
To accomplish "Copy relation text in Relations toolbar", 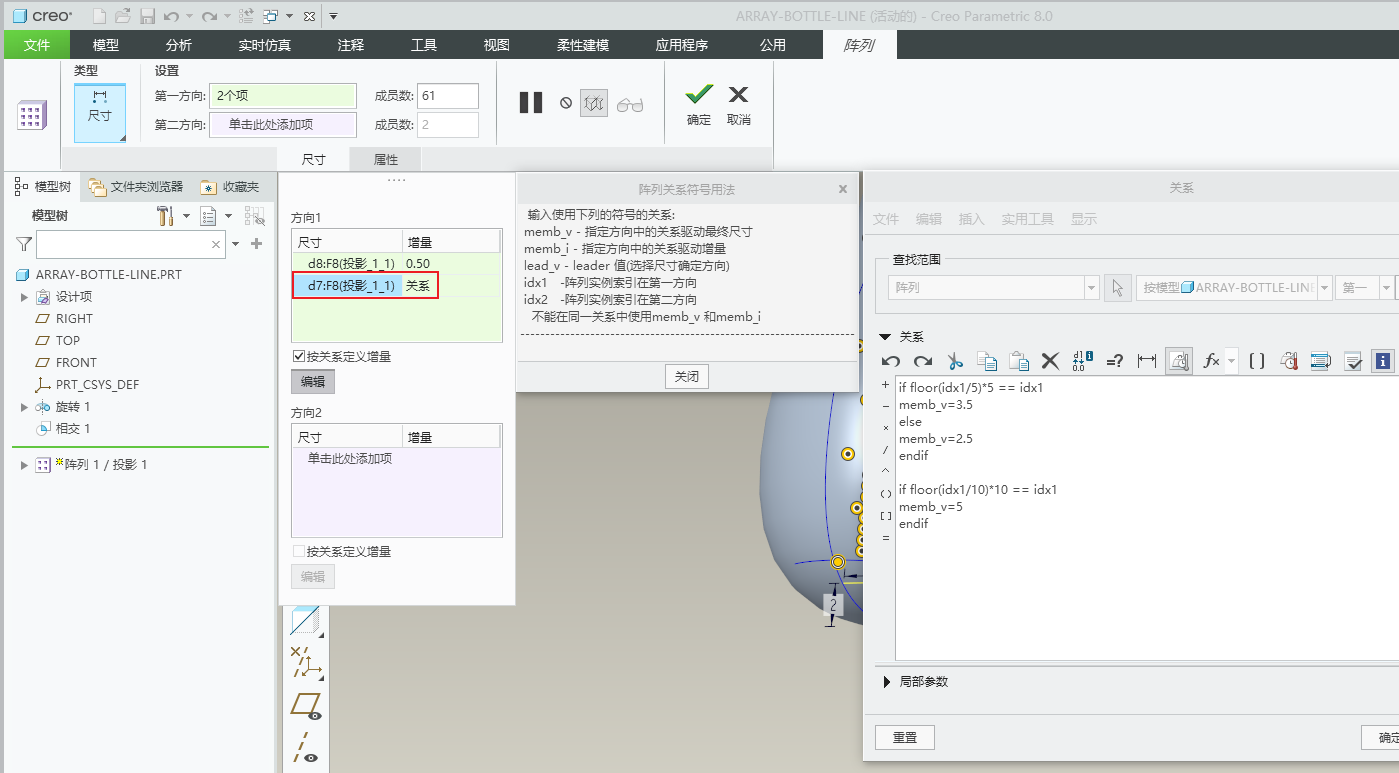I will (x=987, y=361).
